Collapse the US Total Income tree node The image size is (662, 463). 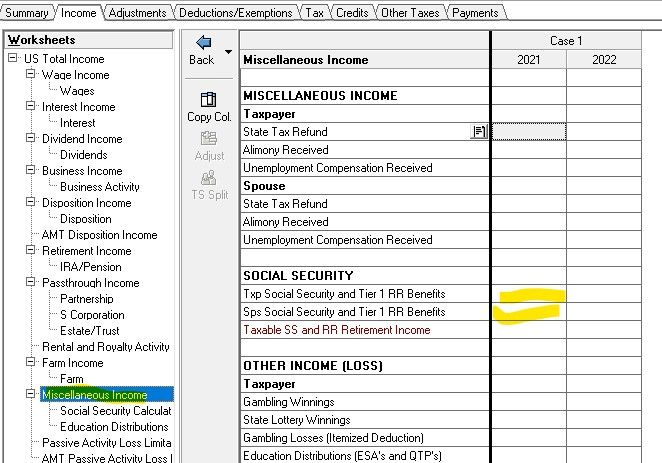click(14, 59)
